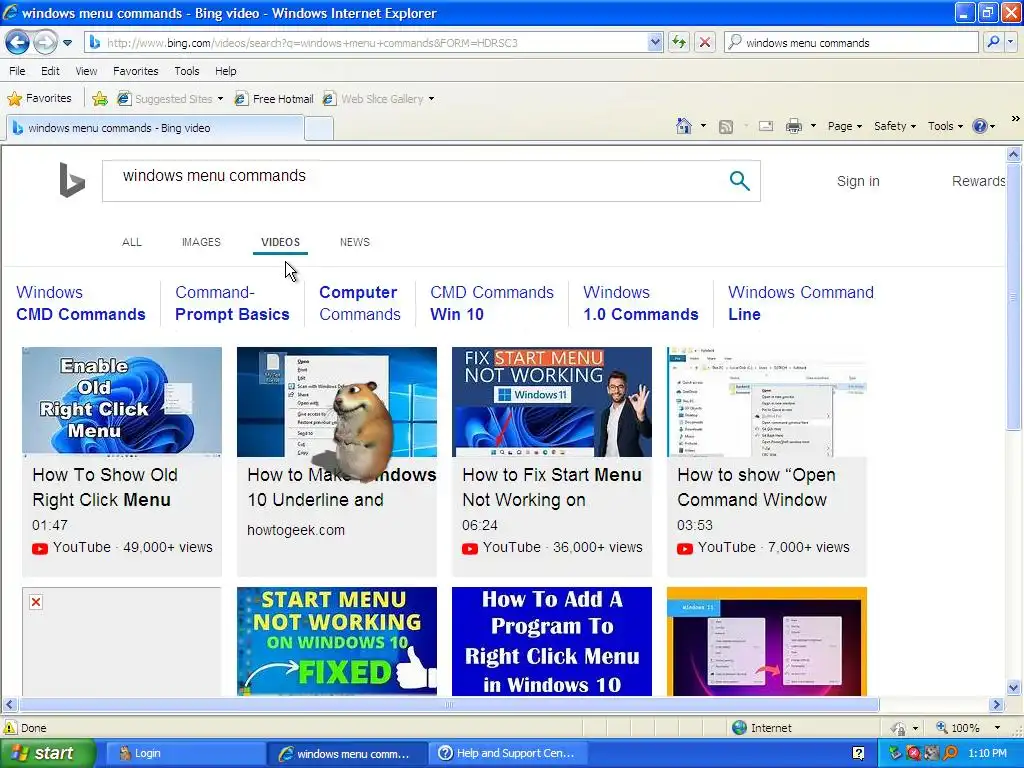Open the Fix Start Menu Not Working thumbnail
This screenshot has width=1024, height=768.
(552, 402)
